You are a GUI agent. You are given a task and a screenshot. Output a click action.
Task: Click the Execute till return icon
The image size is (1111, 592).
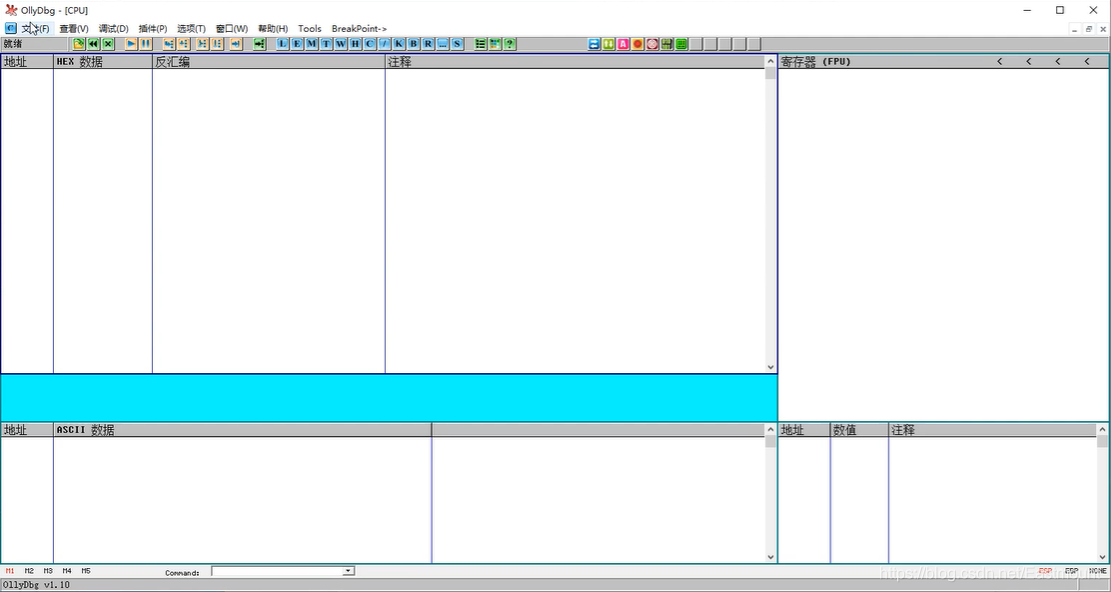click(236, 44)
